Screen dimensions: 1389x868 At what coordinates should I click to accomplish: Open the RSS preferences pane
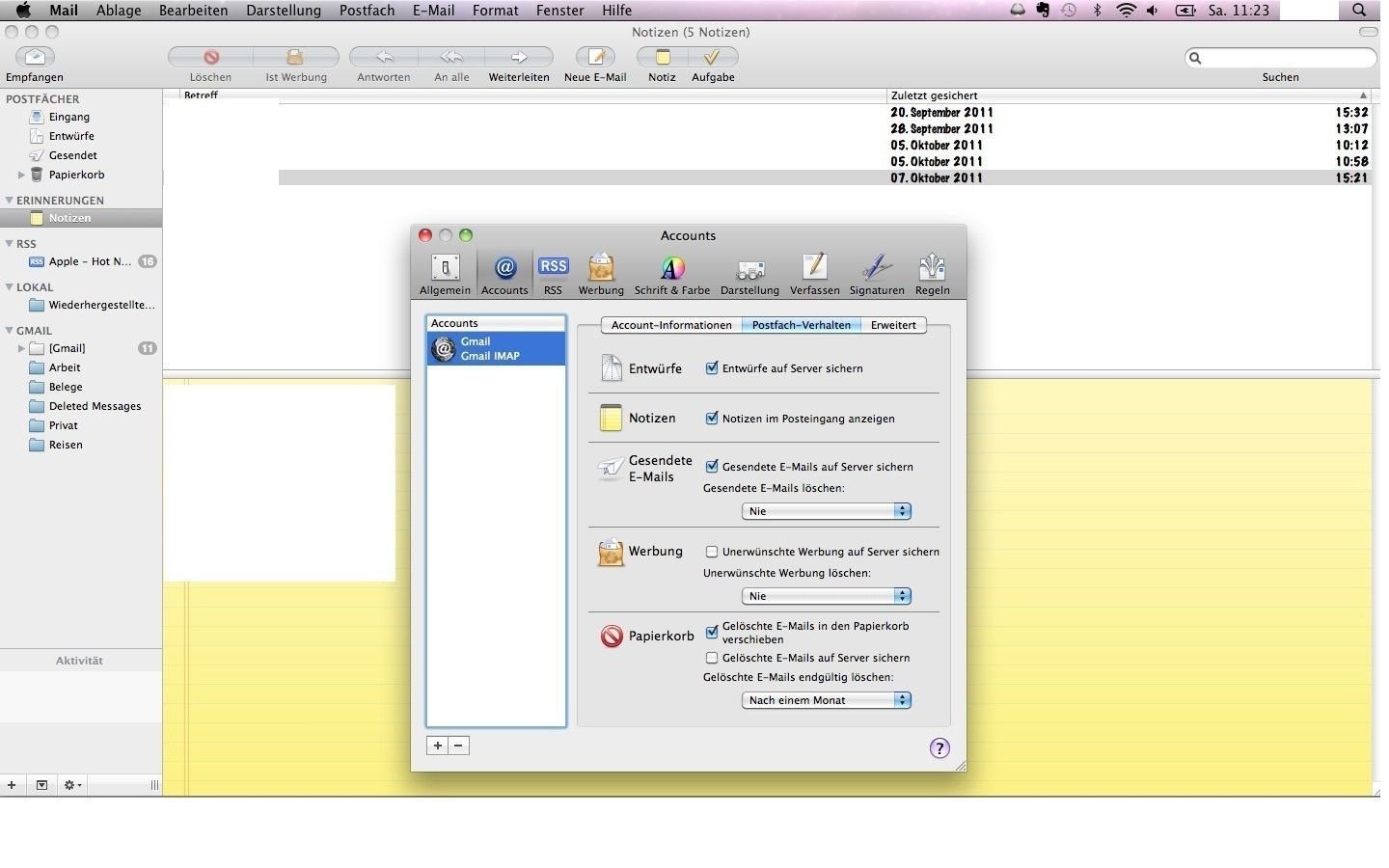pyautogui.click(x=553, y=274)
